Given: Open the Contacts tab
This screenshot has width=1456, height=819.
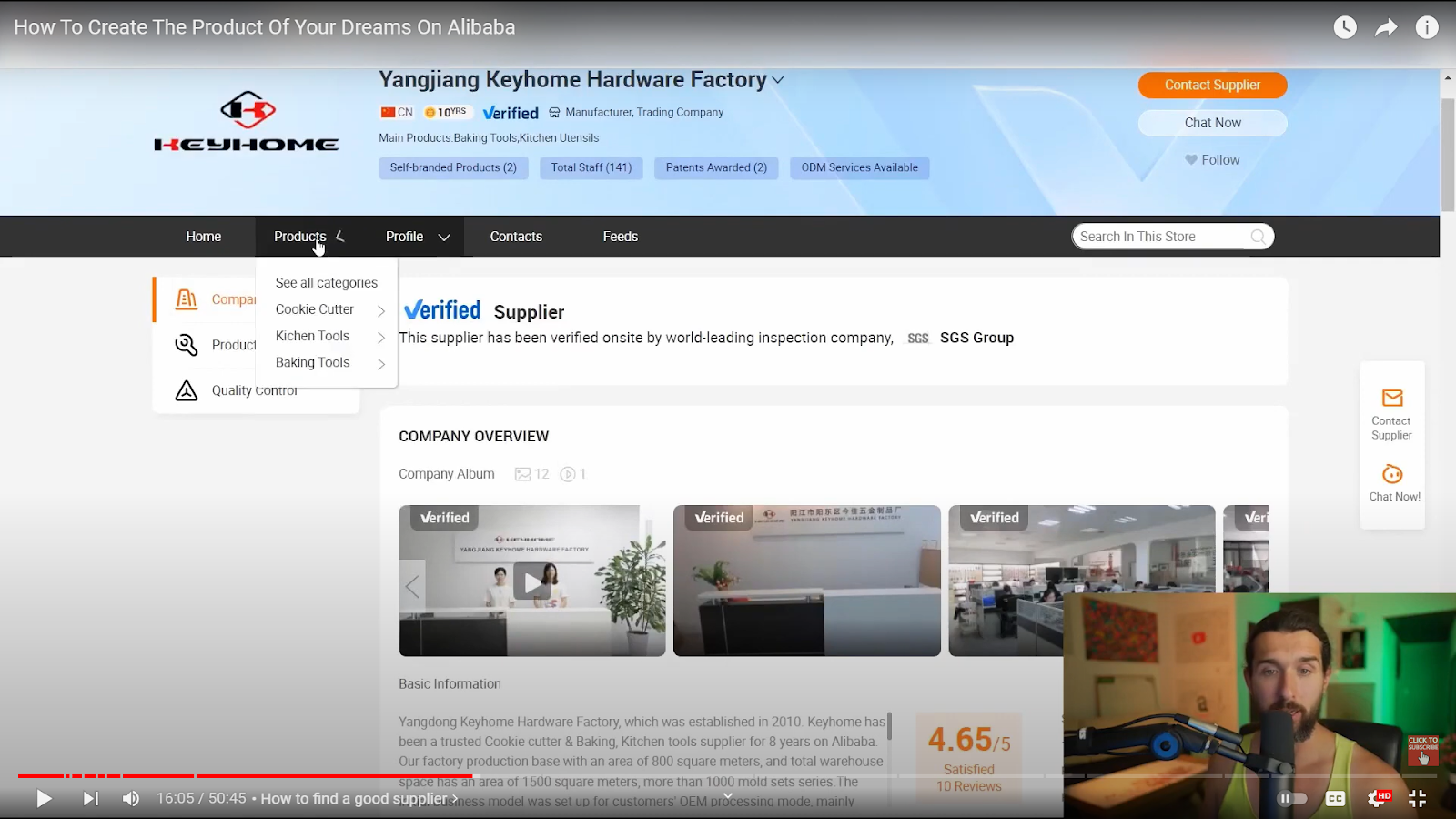Looking at the screenshot, I should point(516,237).
